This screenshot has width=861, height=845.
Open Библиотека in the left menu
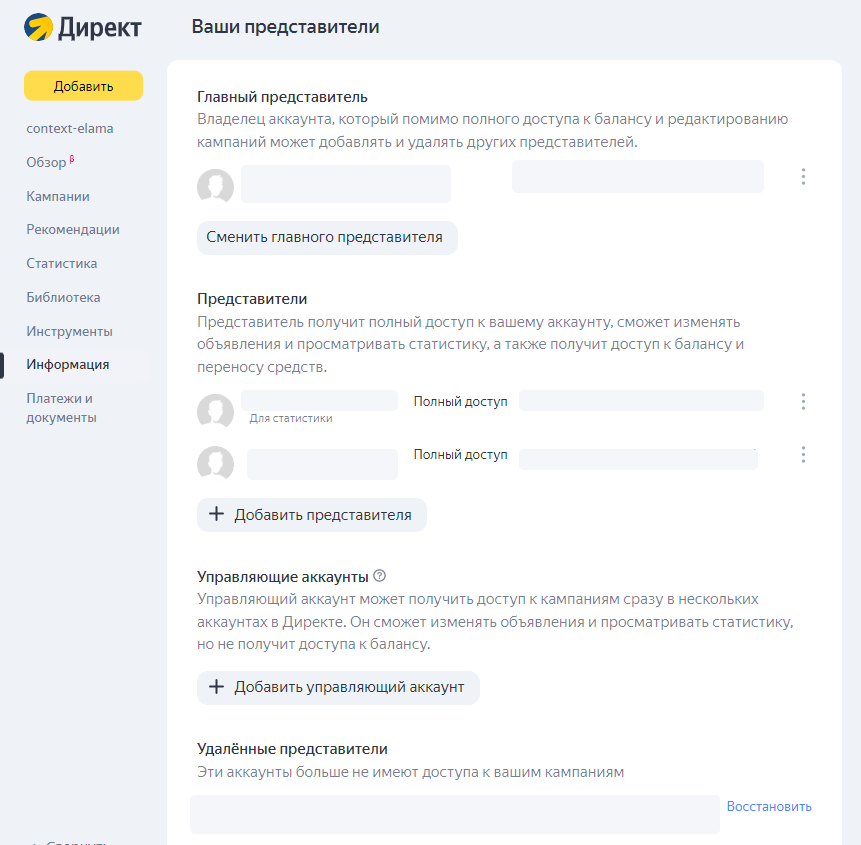tap(63, 298)
